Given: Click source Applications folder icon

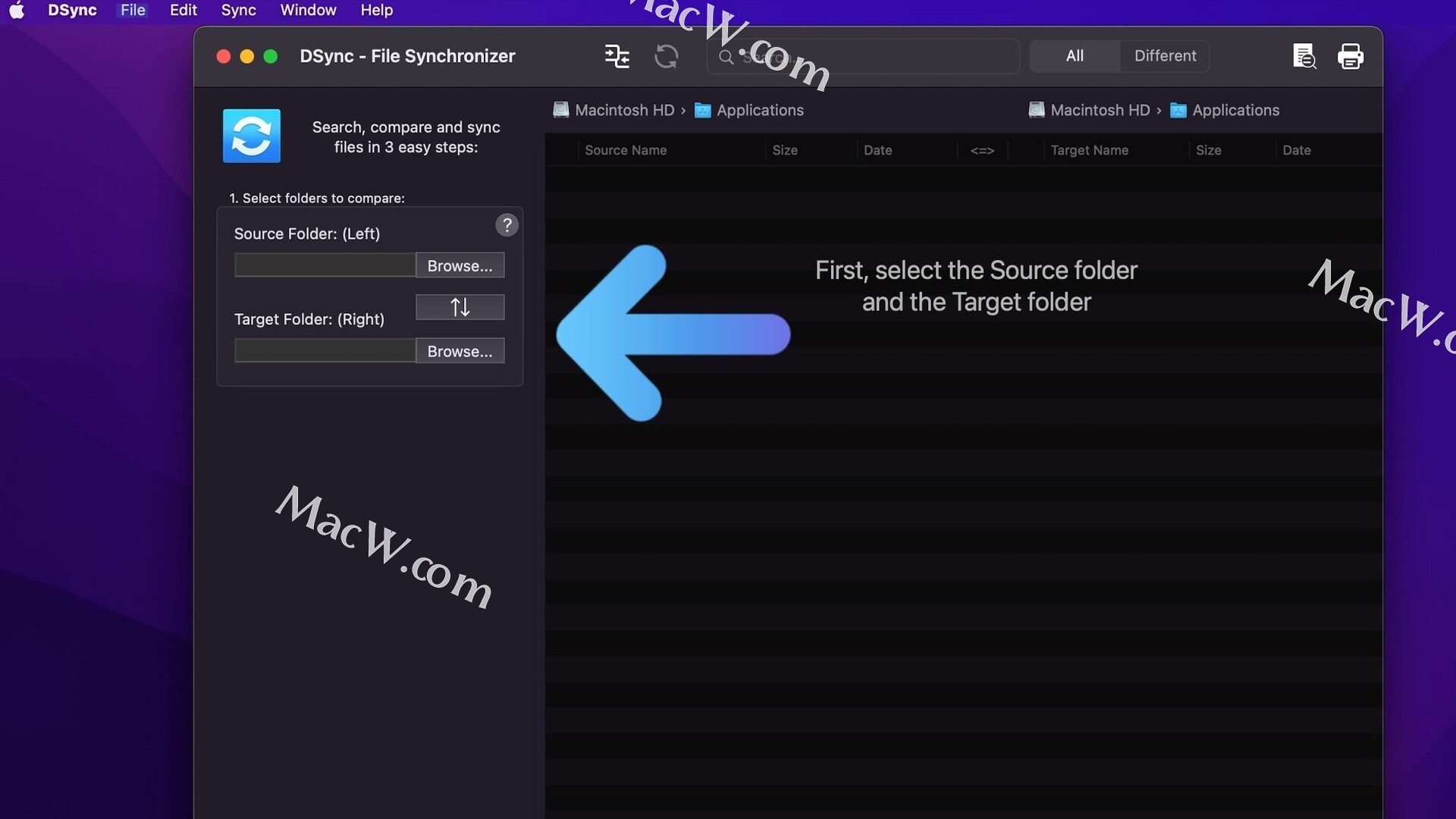Looking at the screenshot, I should click(x=702, y=111).
